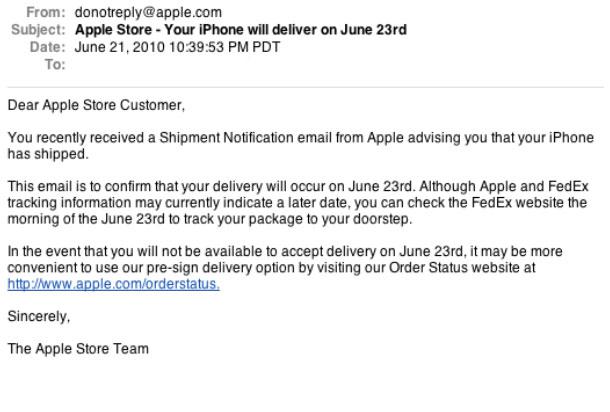Open the apple.com/orderstatus link
The image size is (610, 412).
click(x=113, y=284)
